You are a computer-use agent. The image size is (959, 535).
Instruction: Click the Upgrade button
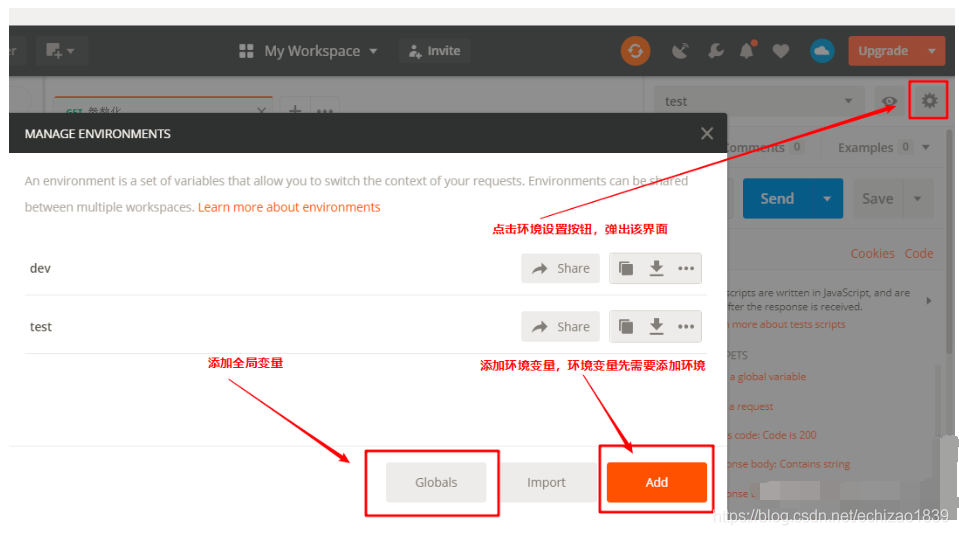point(883,51)
